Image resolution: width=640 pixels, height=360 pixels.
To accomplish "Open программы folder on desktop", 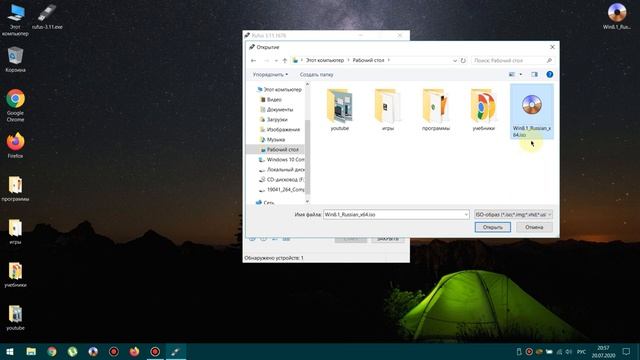I will click(16, 189).
